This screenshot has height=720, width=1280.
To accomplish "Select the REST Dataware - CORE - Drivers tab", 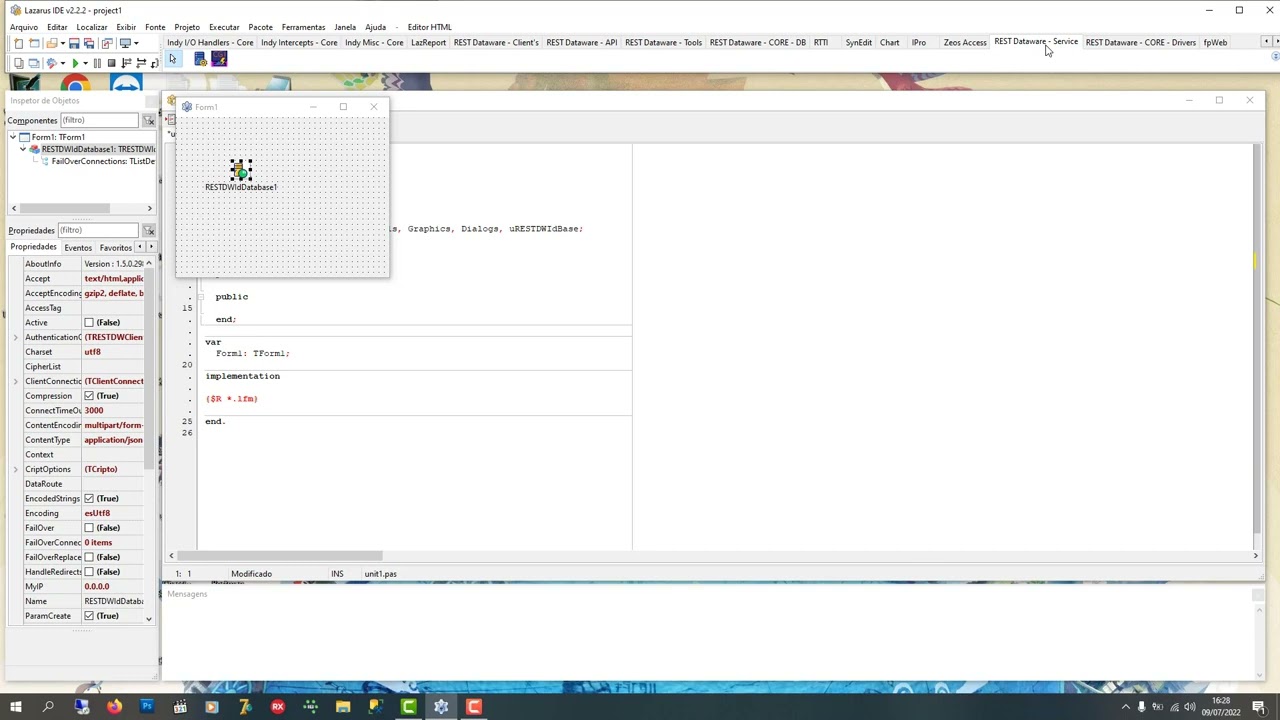I will tap(1141, 42).
